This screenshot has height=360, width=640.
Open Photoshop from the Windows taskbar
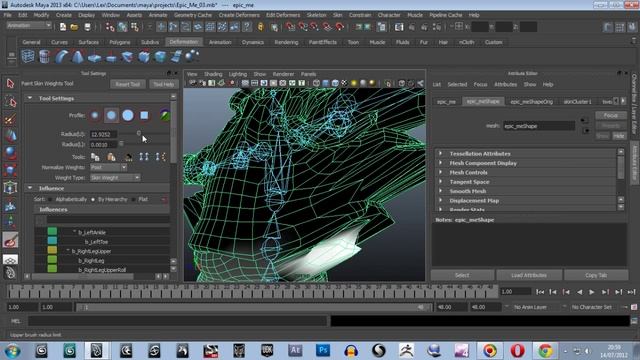323,351
